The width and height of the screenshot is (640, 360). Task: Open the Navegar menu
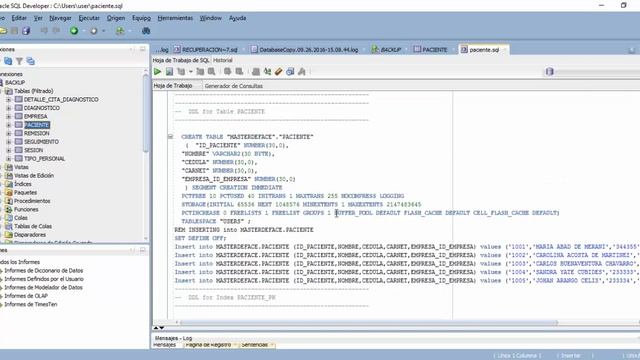click(60, 18)
